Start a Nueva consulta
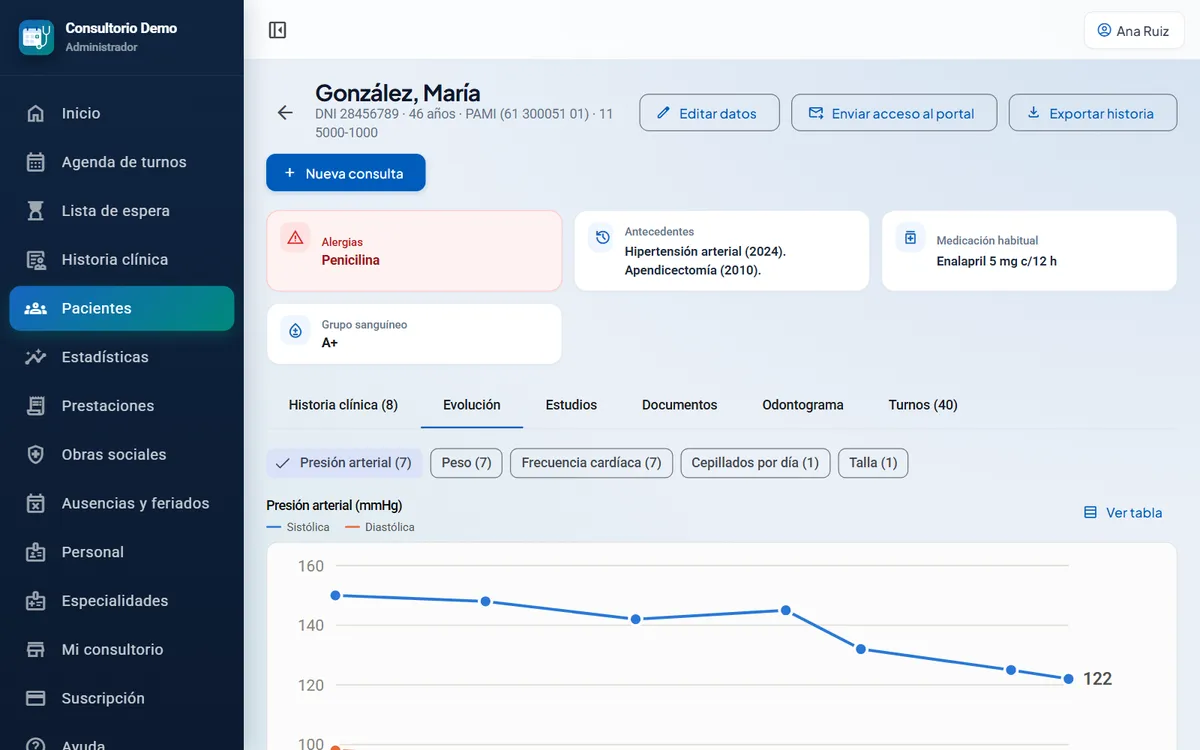 (346, 173)
